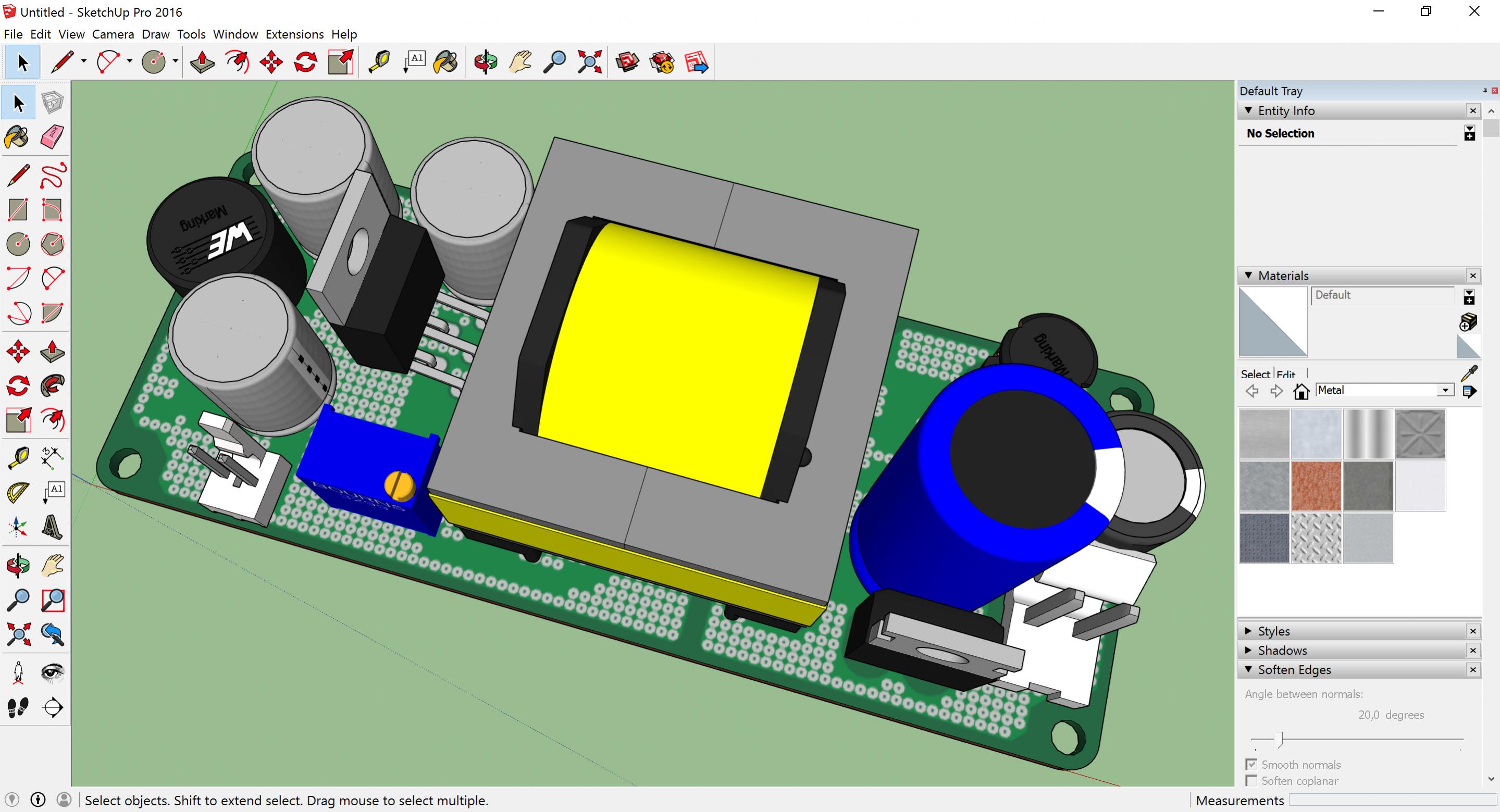Click the material browser back arrow
Screen dimensions: 1500x812
coord(1252,391)
